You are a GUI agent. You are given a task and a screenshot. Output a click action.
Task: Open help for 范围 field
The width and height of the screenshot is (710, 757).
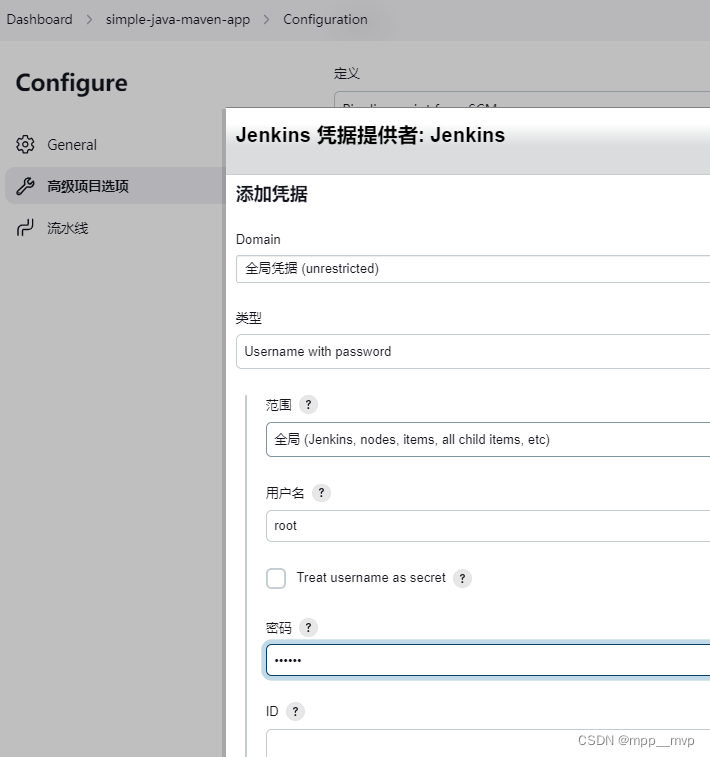[308, 405]
